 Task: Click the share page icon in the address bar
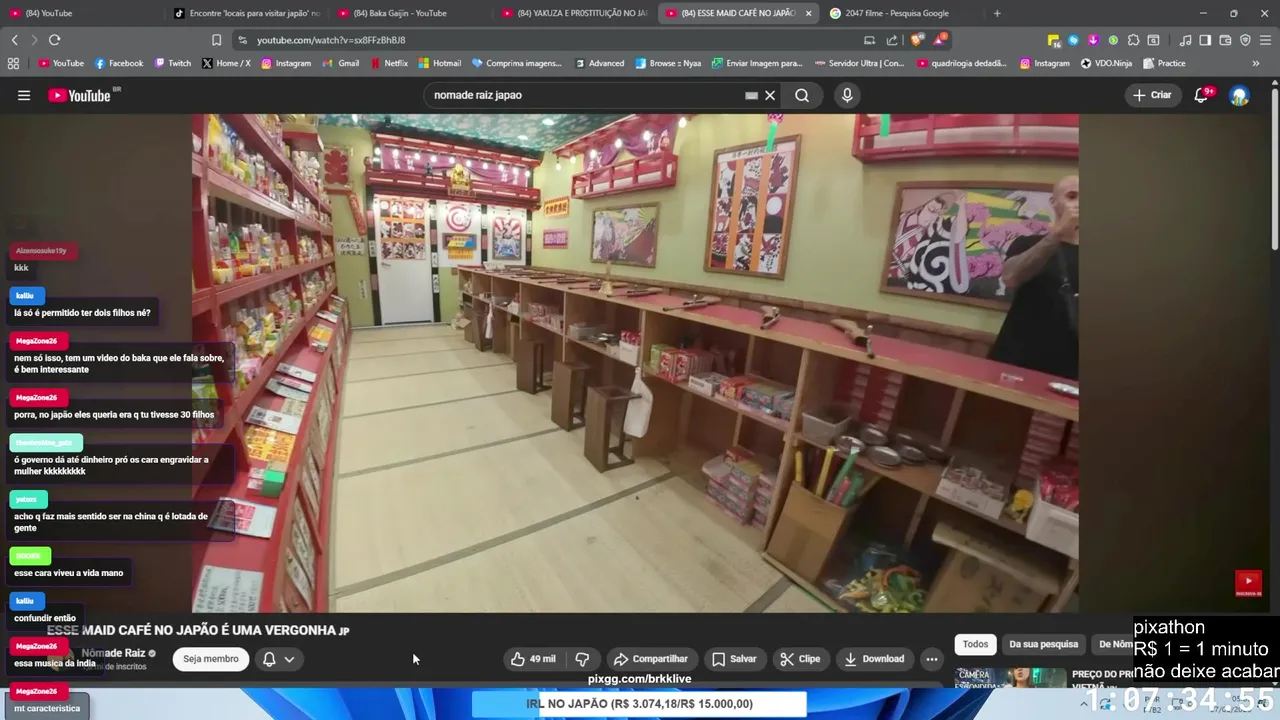pyautogui.click(x=892, y=40)
